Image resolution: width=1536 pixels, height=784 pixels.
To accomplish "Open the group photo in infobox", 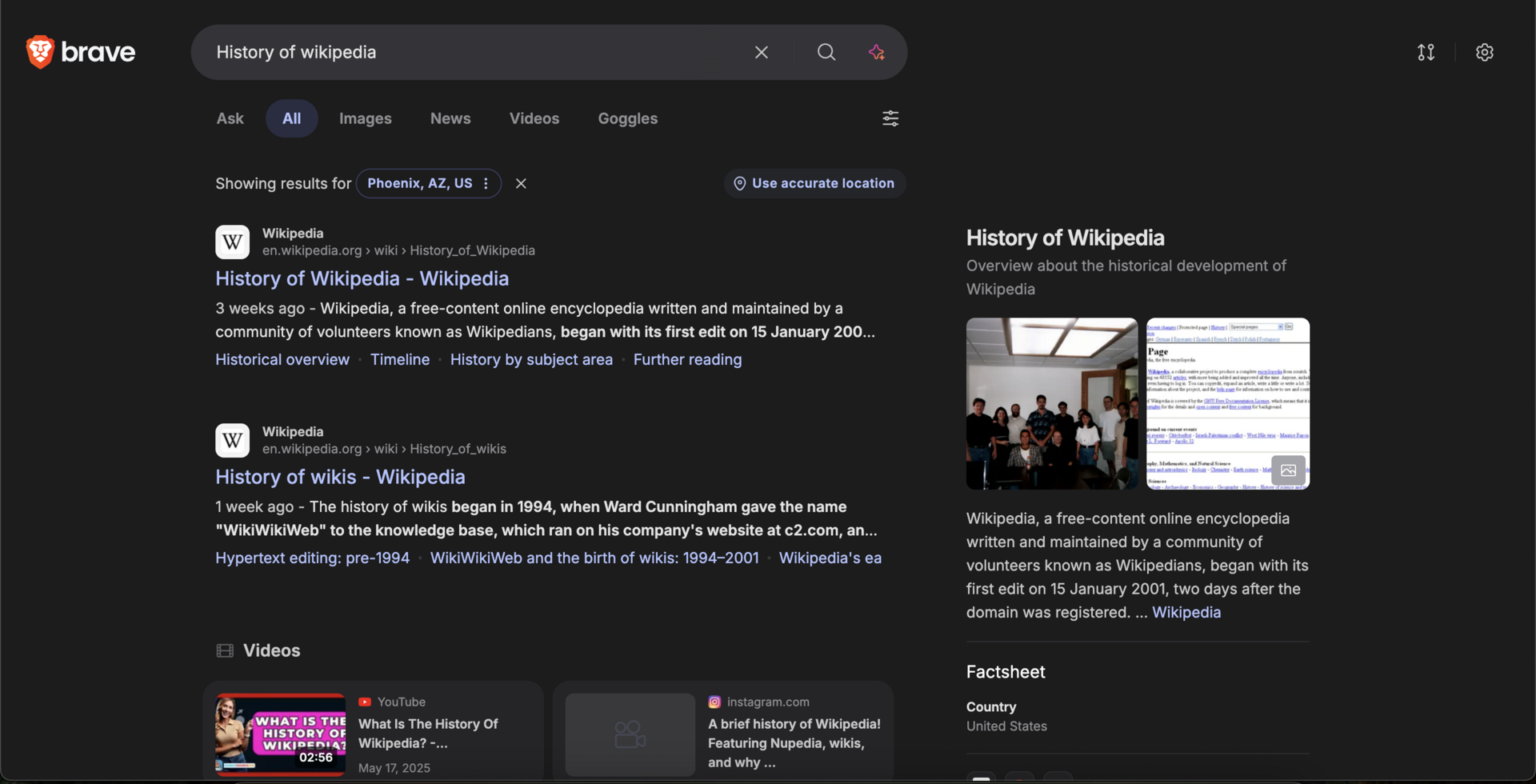I will [x=1052, y=403].
